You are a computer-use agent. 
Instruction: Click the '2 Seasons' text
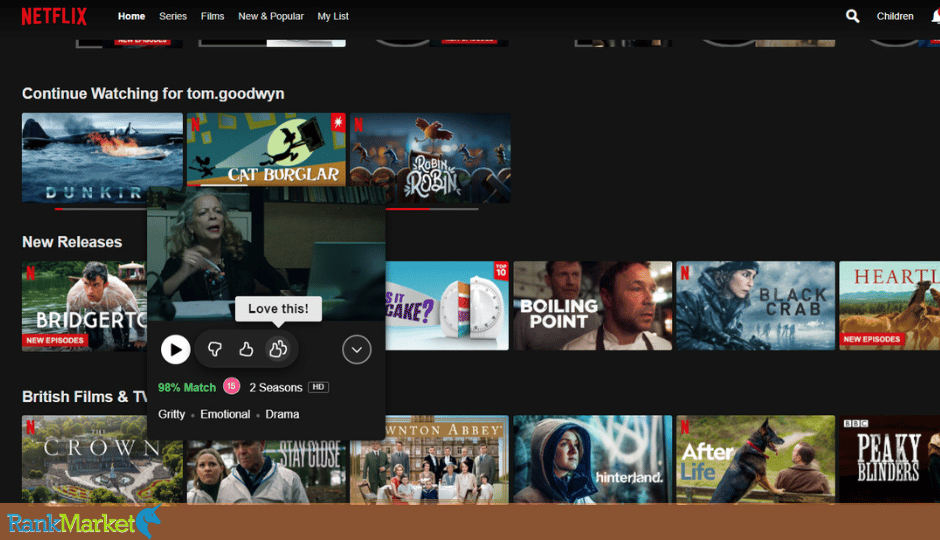(x=276, y=387)
